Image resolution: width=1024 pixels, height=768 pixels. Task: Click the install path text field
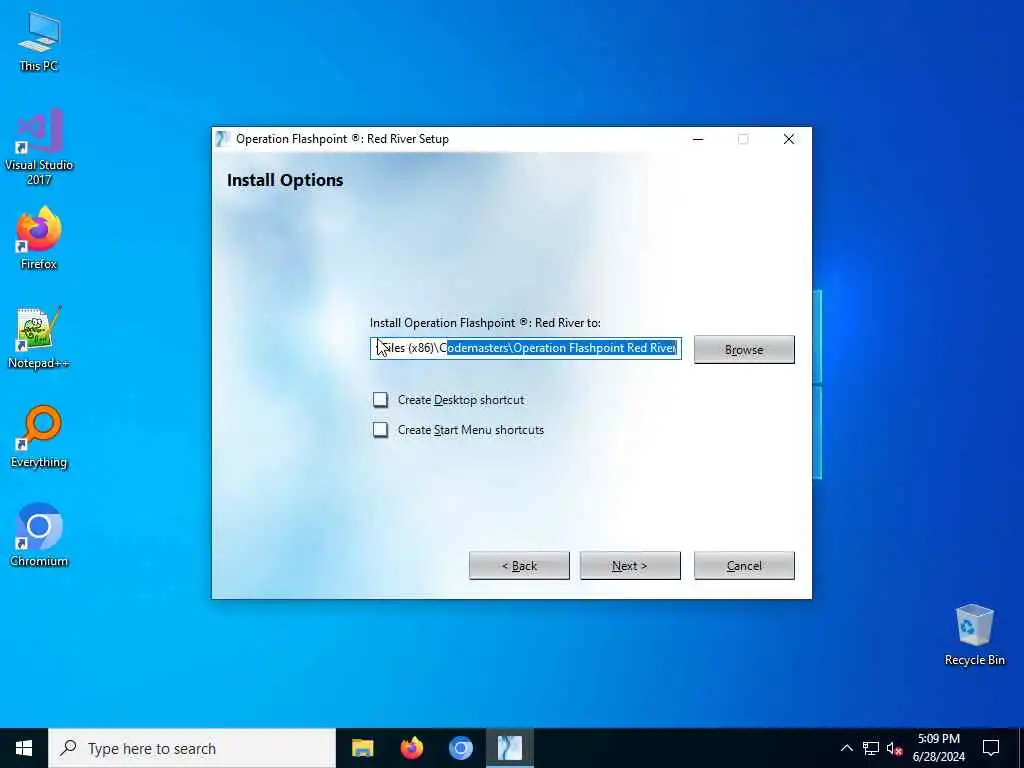tap(526, 348)
